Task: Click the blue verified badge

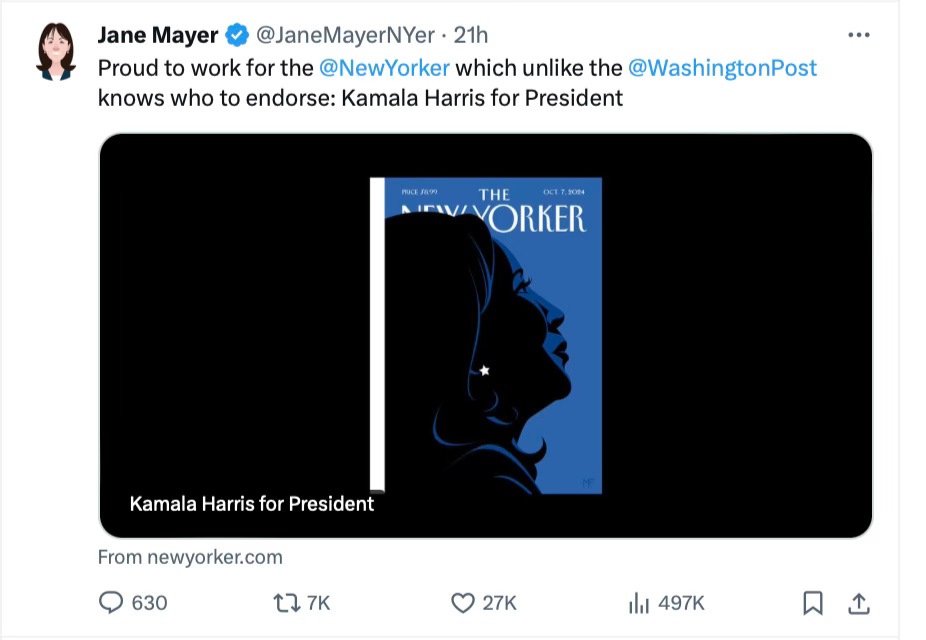Action: coord(237,36)
